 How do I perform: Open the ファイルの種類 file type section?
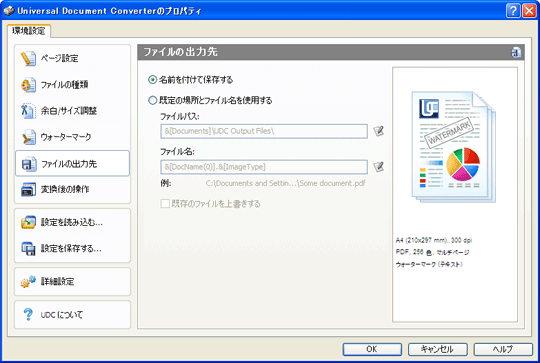(72, 85)
